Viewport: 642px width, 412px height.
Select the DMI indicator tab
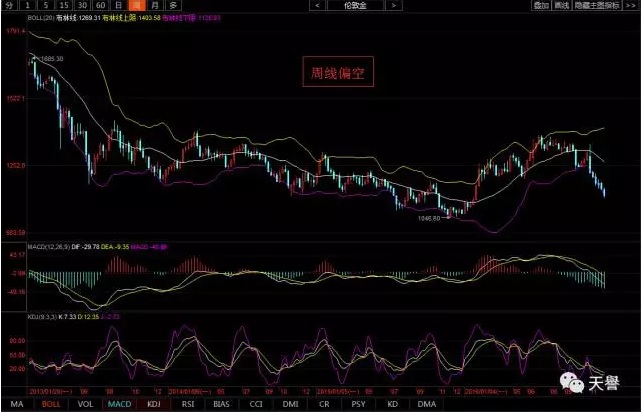click(x=290, y=404)
